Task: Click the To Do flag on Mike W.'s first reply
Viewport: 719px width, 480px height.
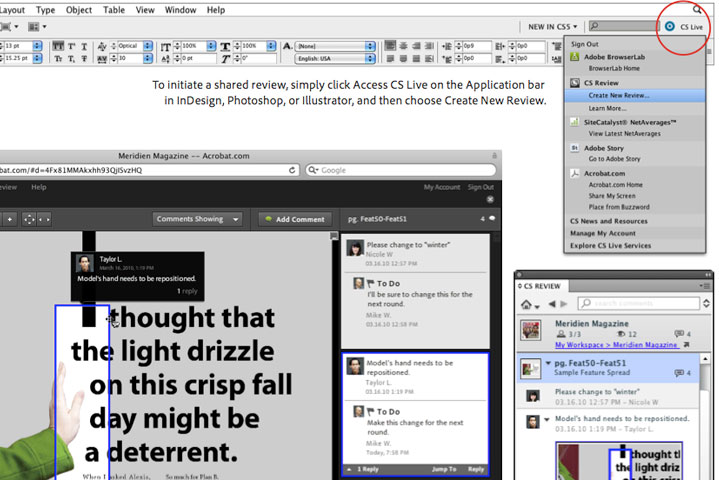Action: 371,284
